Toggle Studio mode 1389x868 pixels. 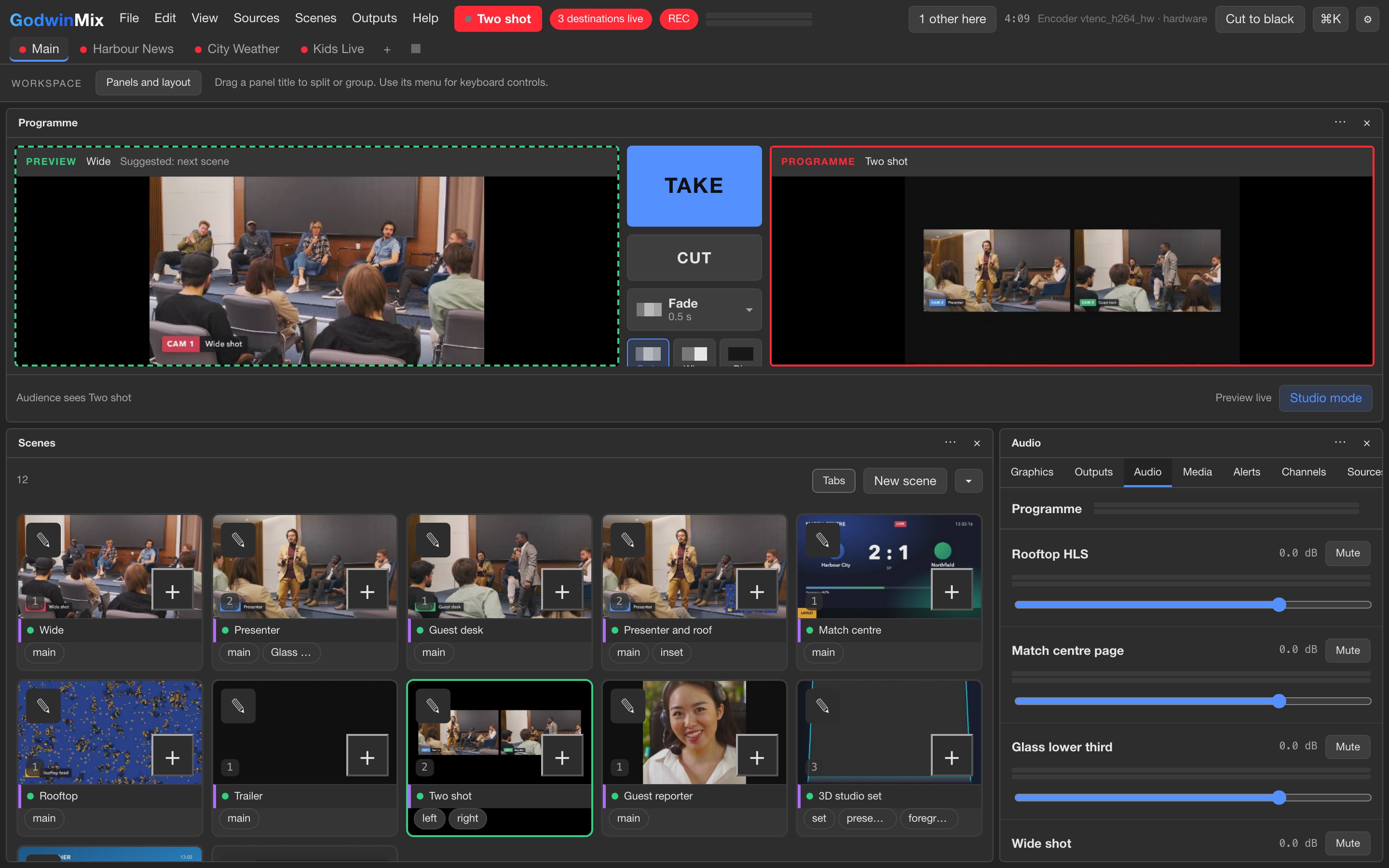pos(1325,398)
